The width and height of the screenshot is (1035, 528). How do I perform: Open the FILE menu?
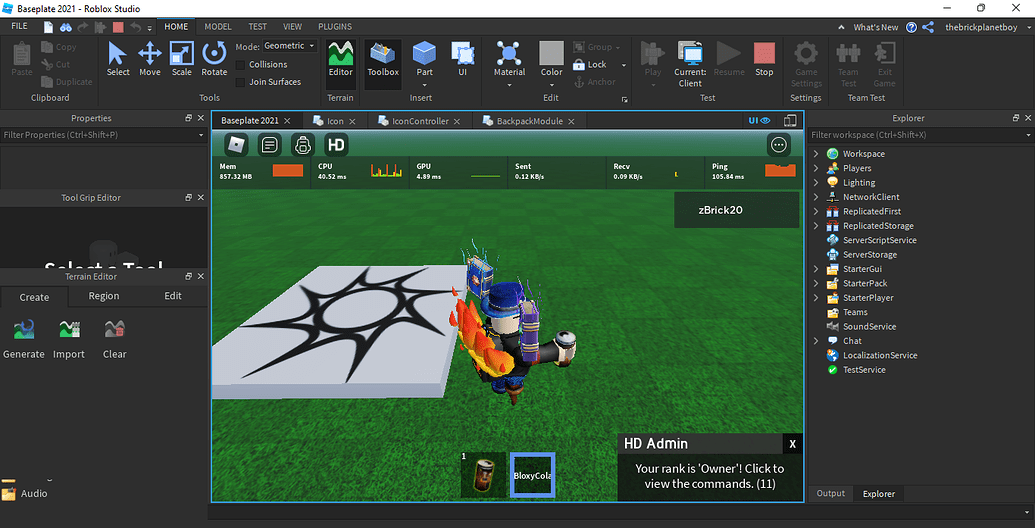click(x=20, y=26)
